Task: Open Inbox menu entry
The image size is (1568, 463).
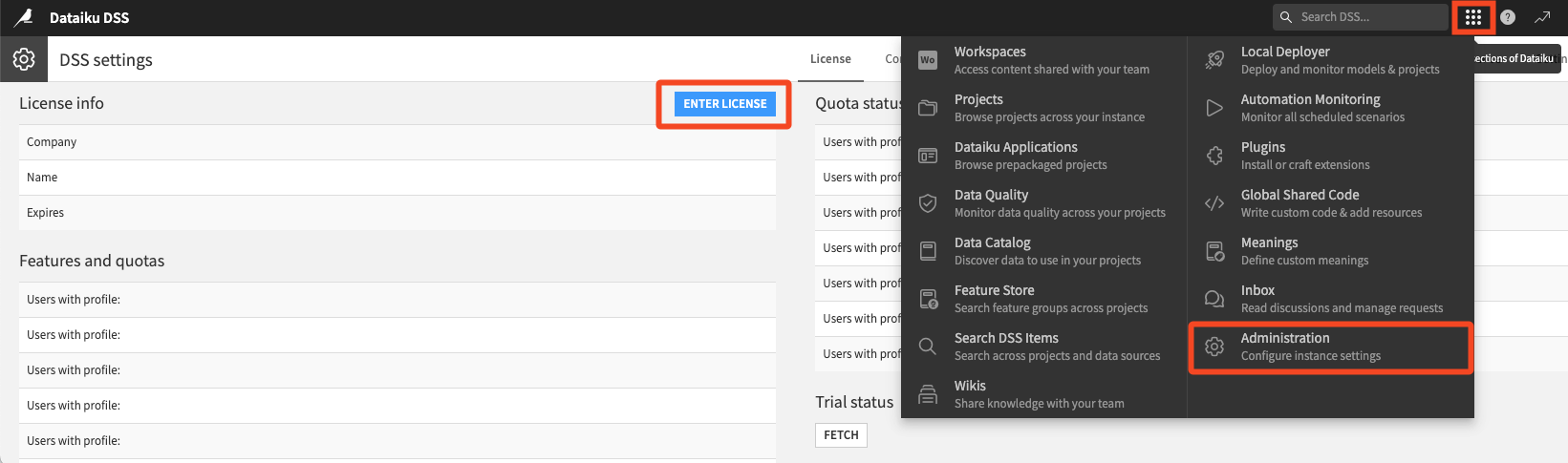Action: 1330,299
